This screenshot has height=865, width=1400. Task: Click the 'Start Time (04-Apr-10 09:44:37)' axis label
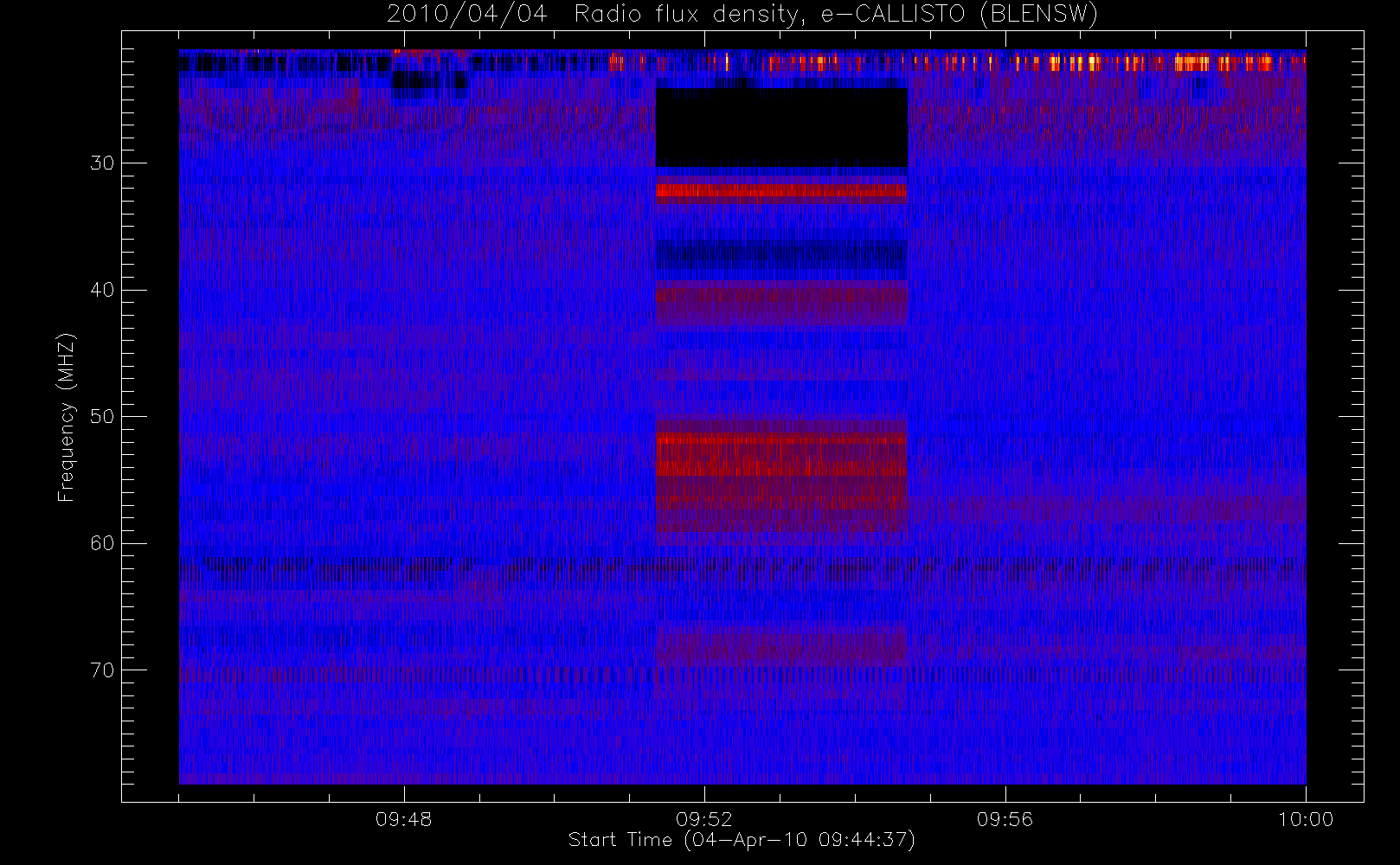[742, 840]
